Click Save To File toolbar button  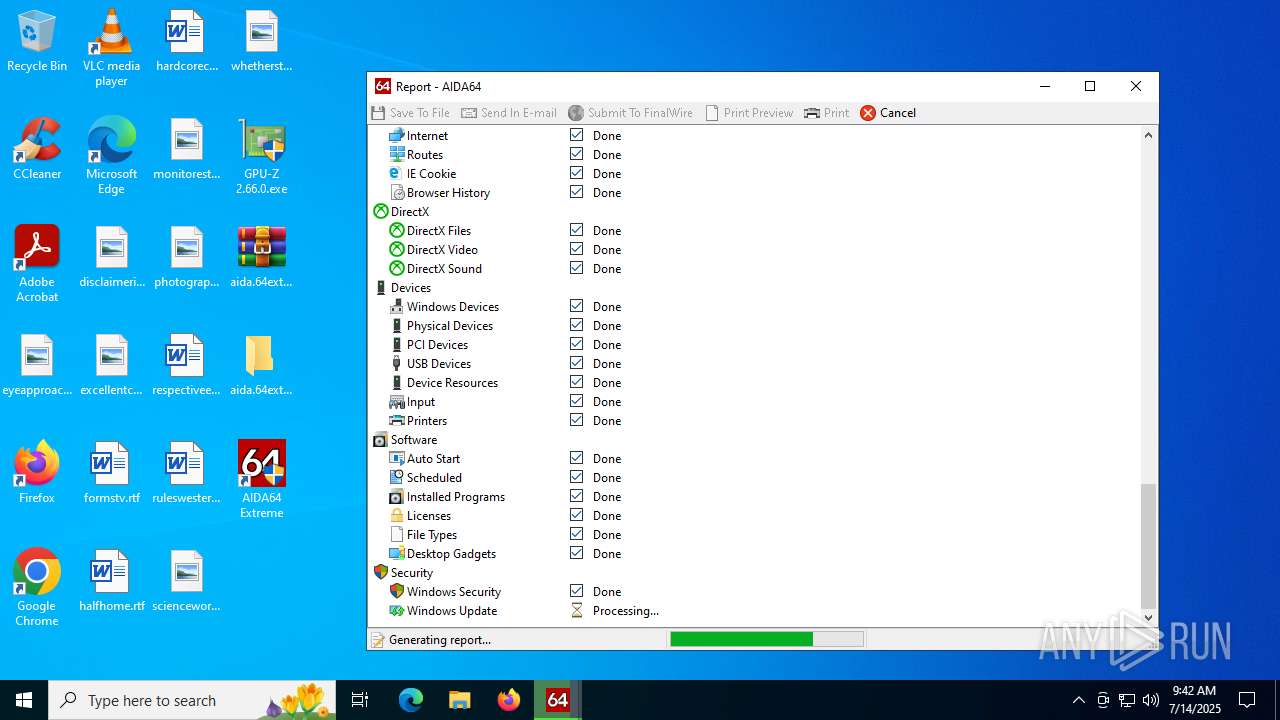pos(411,113)
